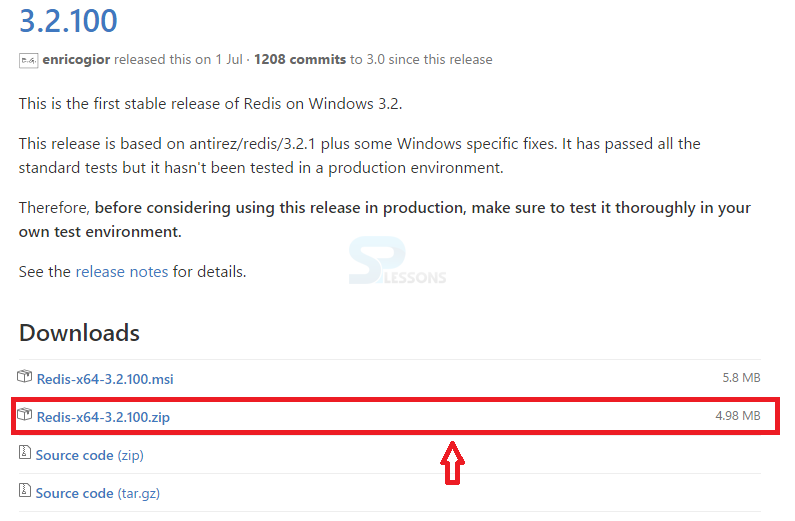
Task: Open the release notes link
Action: [121, 271]
